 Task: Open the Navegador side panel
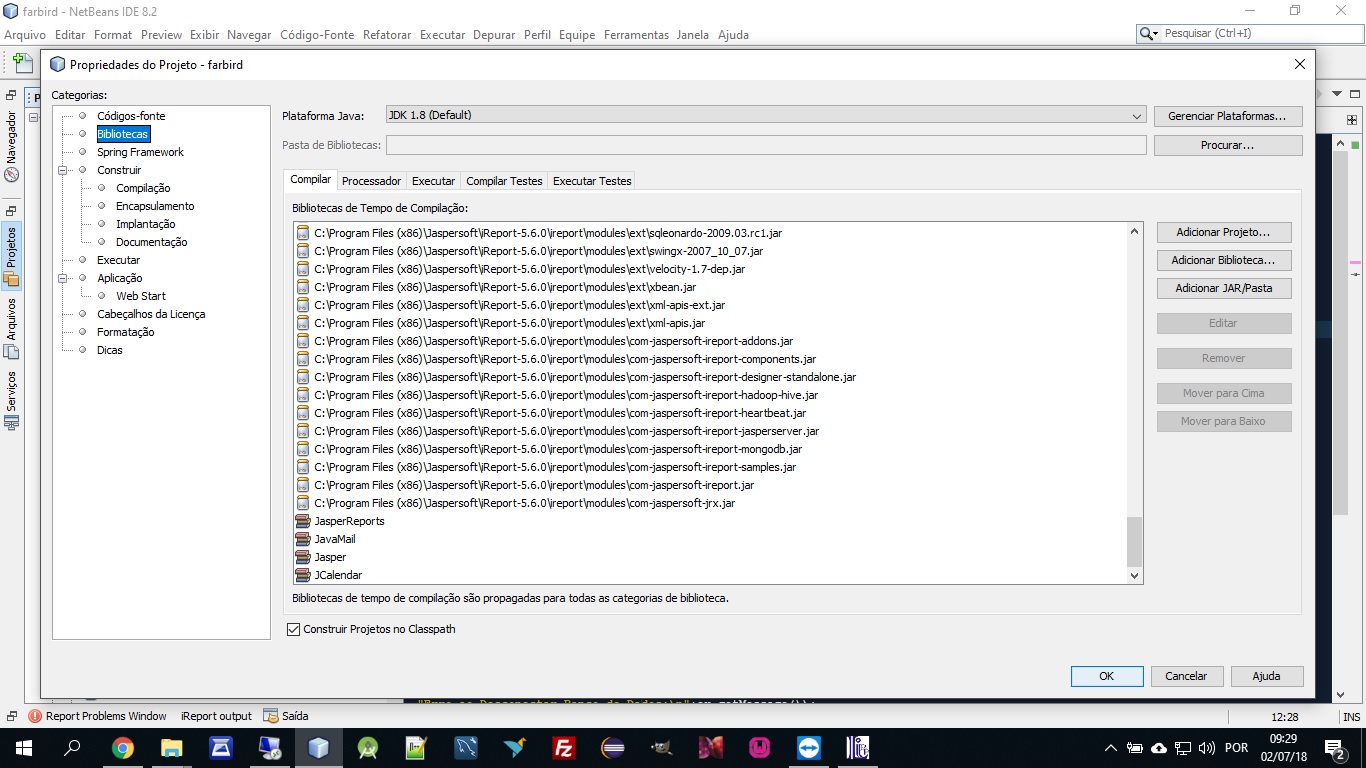12,146
